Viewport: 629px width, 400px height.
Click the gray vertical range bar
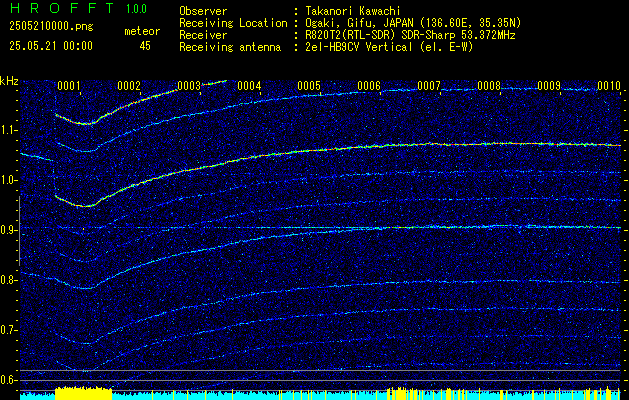tap(19, 231)
